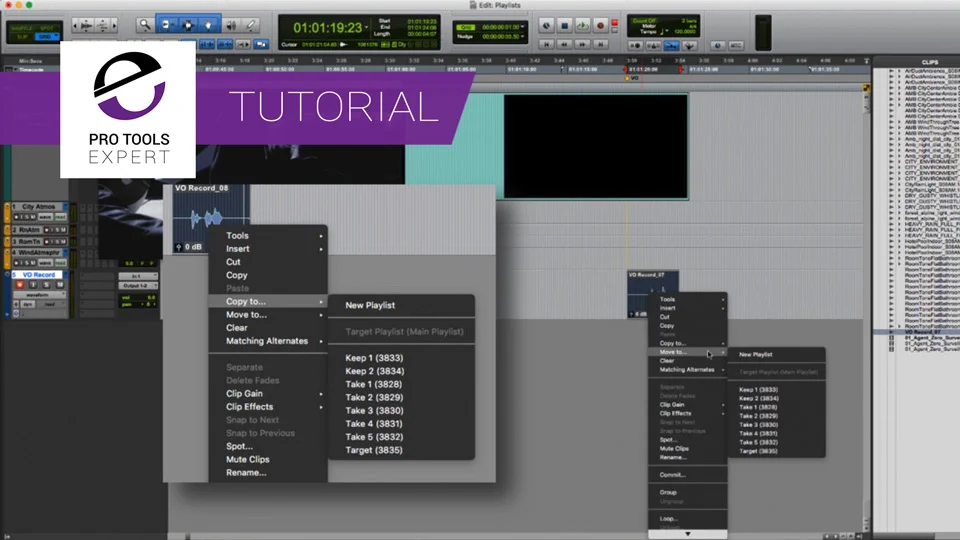
Task: Open the Output 1-2 selector
Action: pyautogui.click(x=138, y=286)
